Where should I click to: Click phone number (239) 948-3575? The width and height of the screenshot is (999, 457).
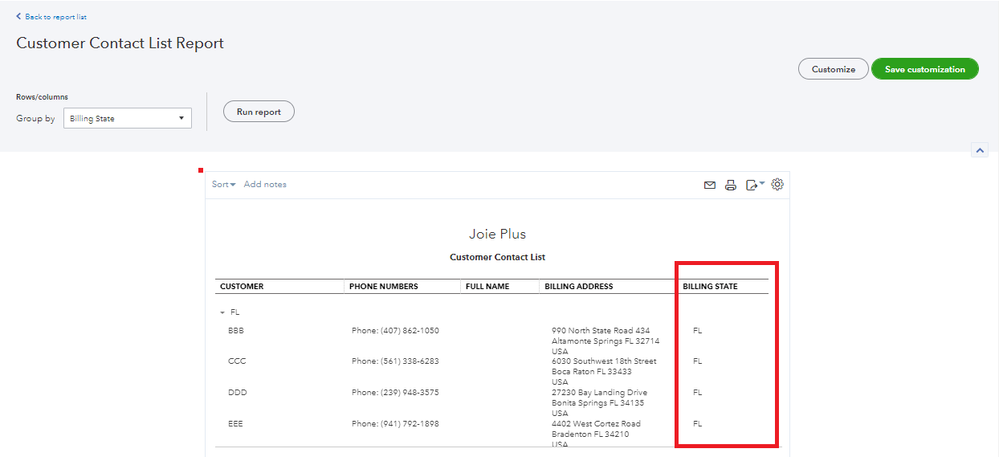[395, 392]
